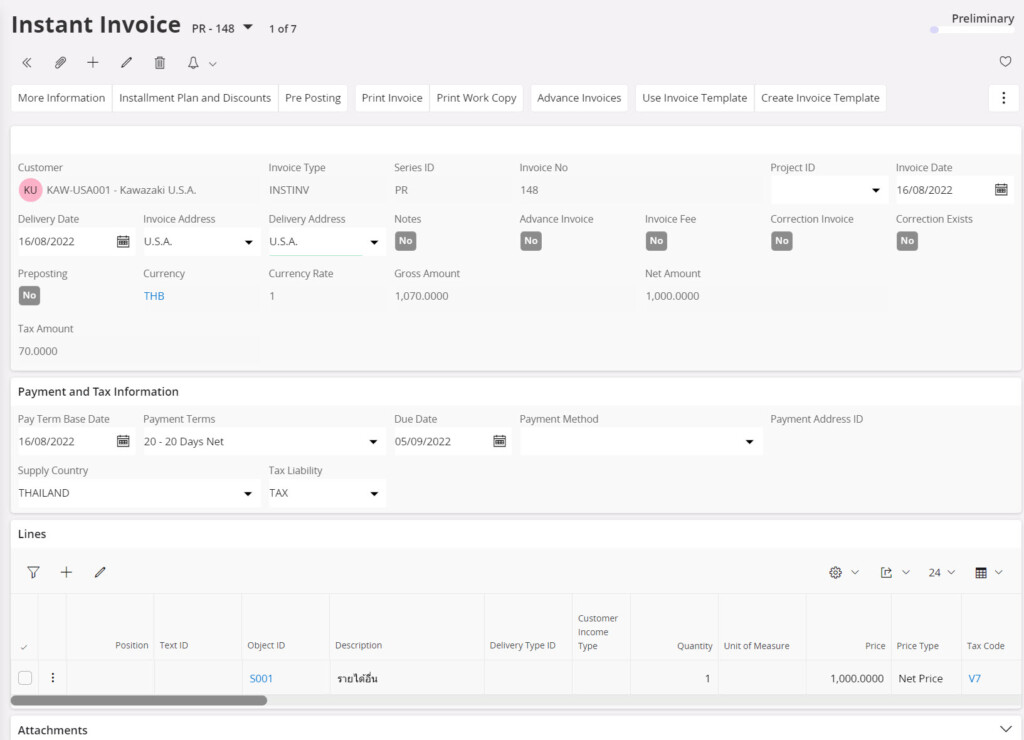Click the double-chevron back navigation icon

coord(27,63)
